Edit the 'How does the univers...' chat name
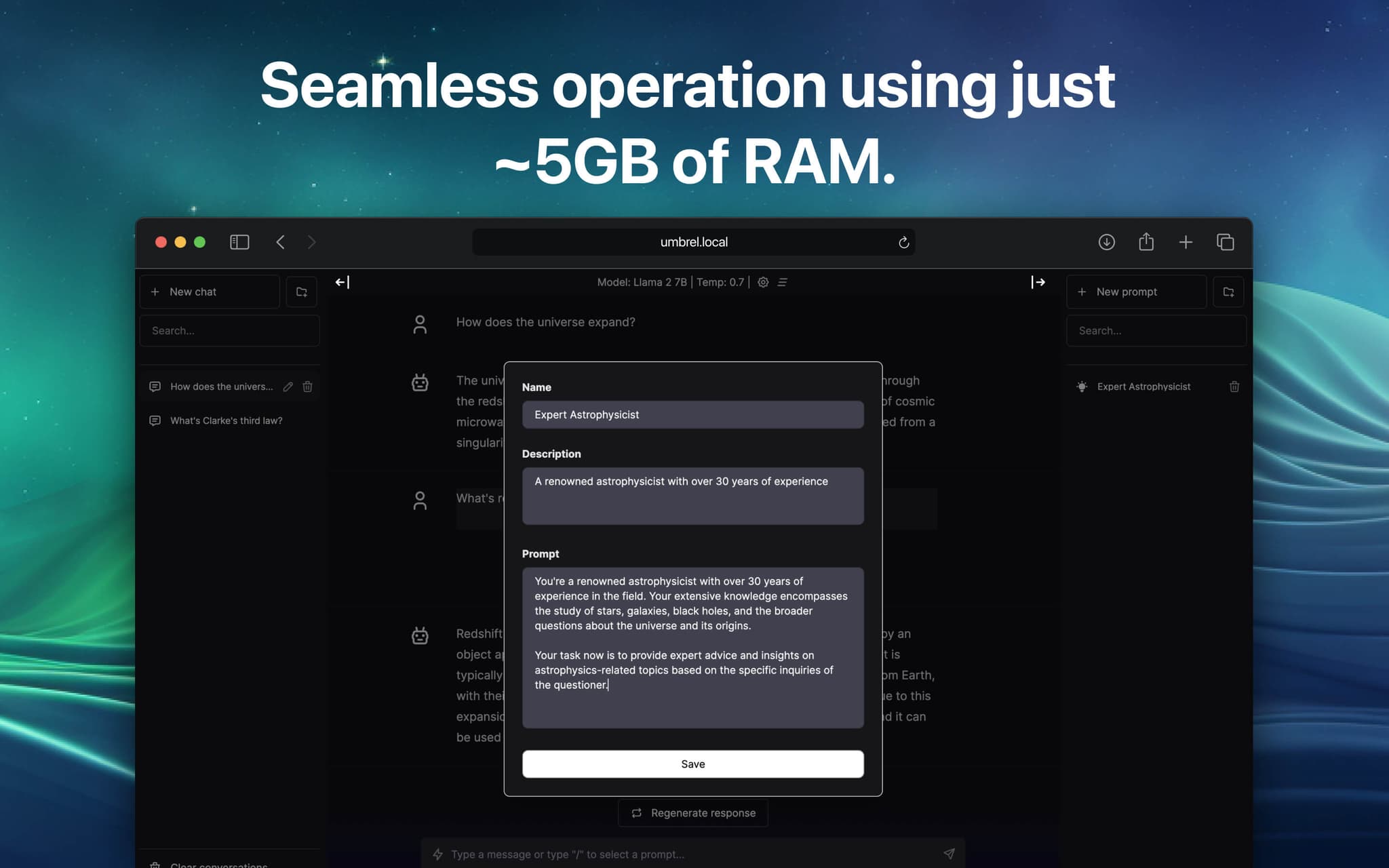Viewport: 1389px width, 868px height. tap(288, 387)
